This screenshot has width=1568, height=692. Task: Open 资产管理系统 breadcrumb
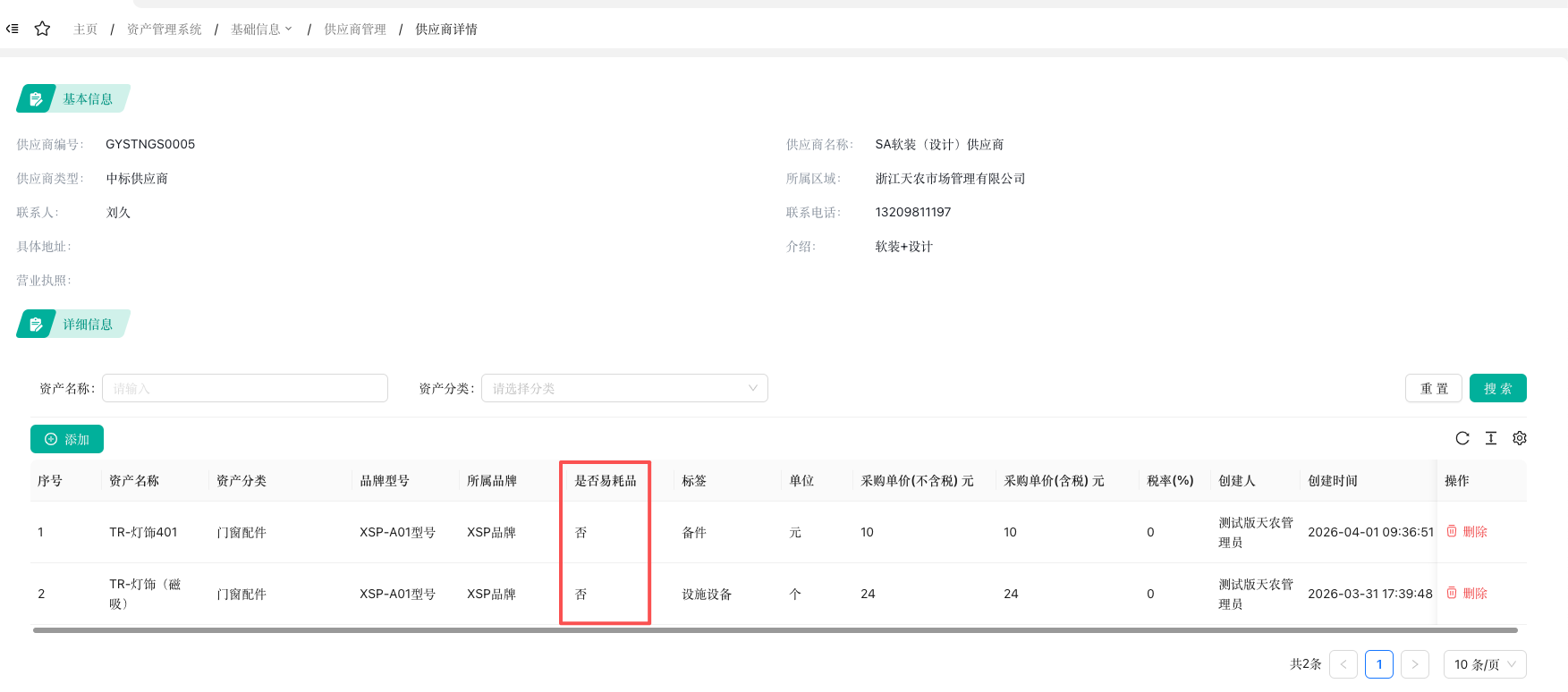(165, 30)
